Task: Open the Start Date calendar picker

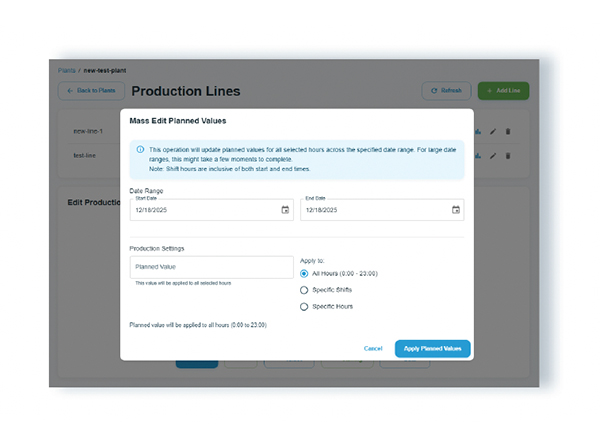Action: click(285, 210)
